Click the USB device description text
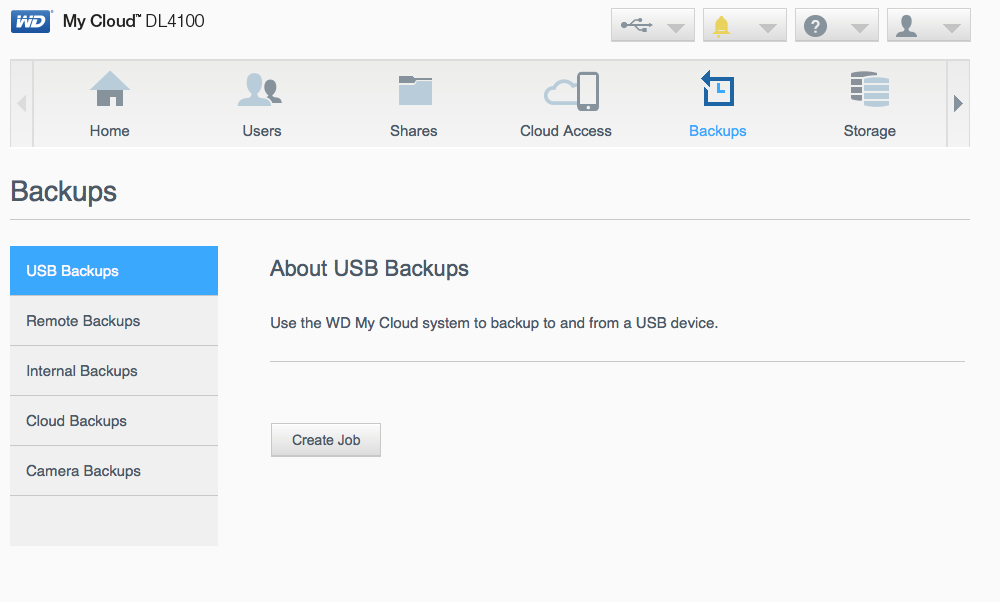The height and width of the screenshot is (602, 1000). [494, 323]
